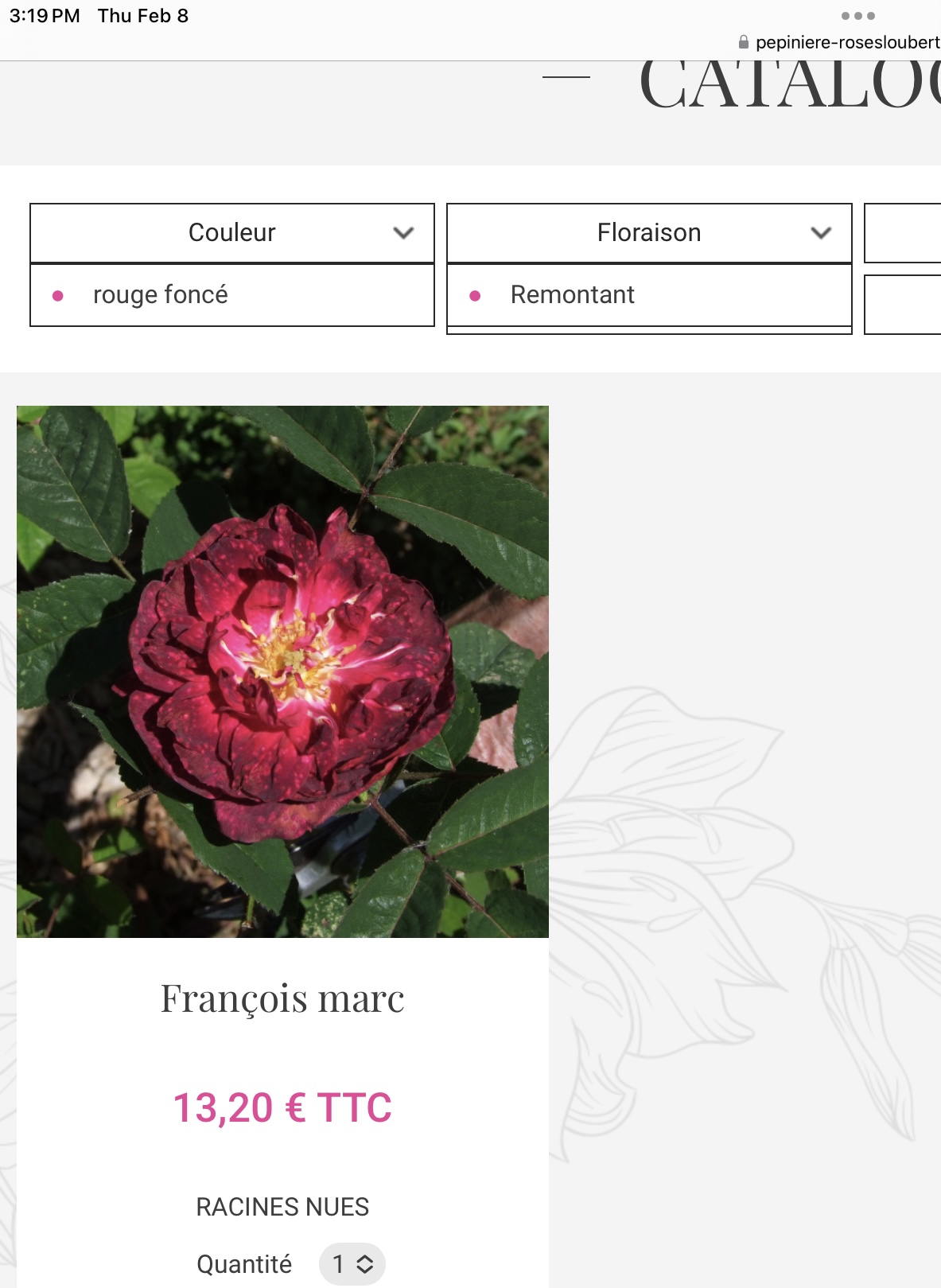Tap the pepiniere-rosesloubert address bar

point(840,42)
